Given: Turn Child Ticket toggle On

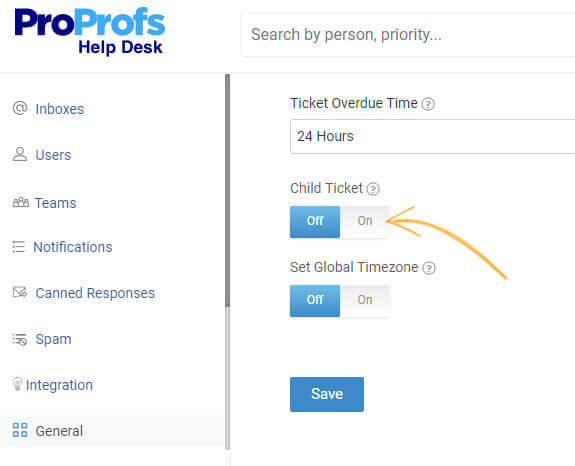Looking at the screenshot, I should coord(365,221).
